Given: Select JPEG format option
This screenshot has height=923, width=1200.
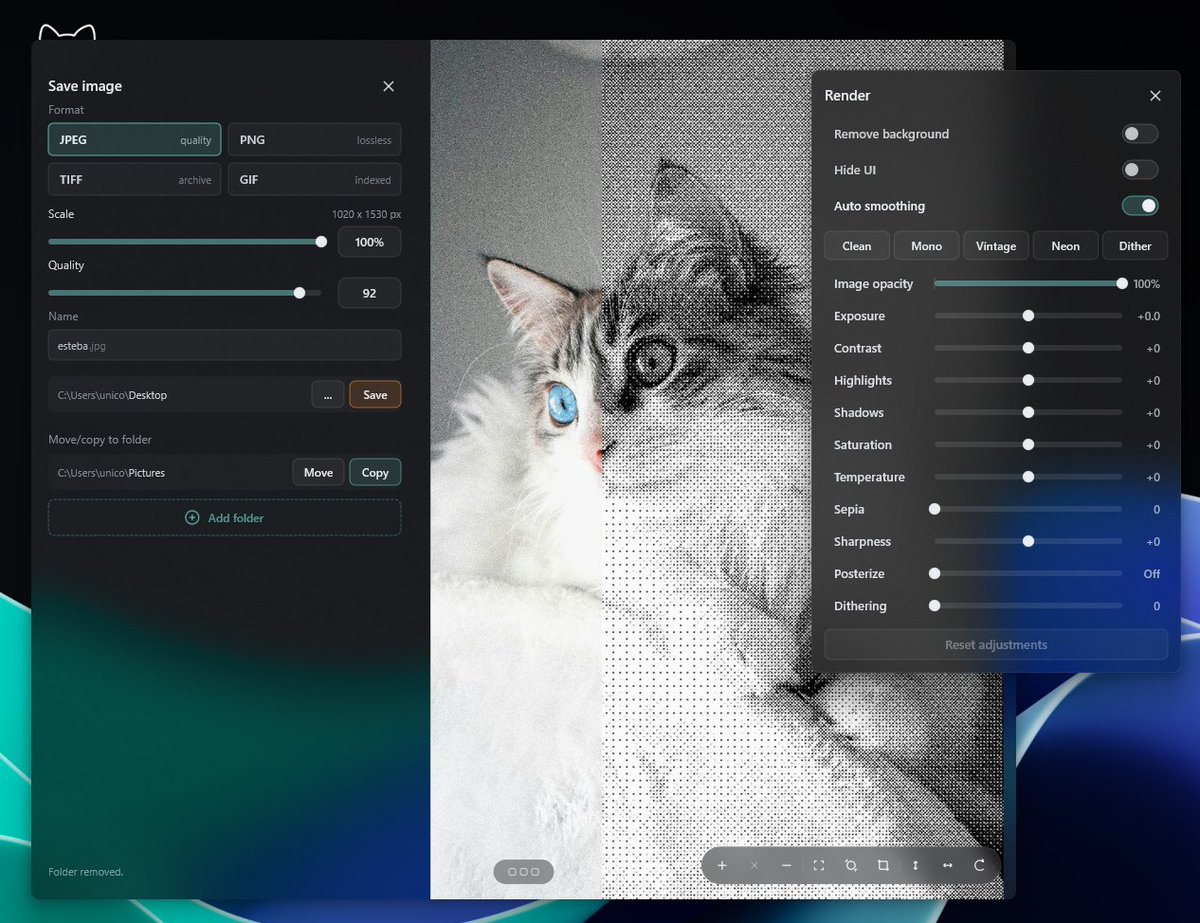Looking at the screenshot, I should (134, 140).
